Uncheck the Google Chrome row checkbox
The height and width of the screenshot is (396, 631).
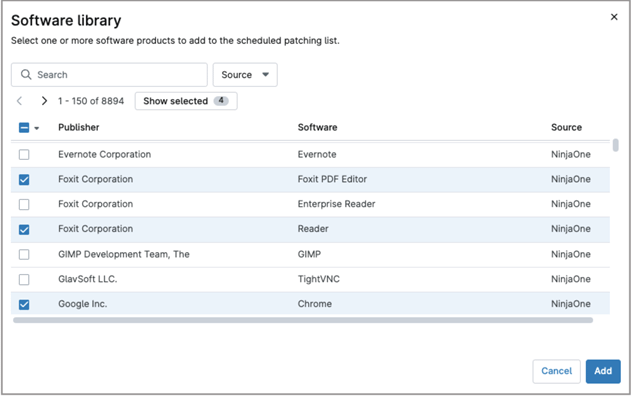coord(24,304)
